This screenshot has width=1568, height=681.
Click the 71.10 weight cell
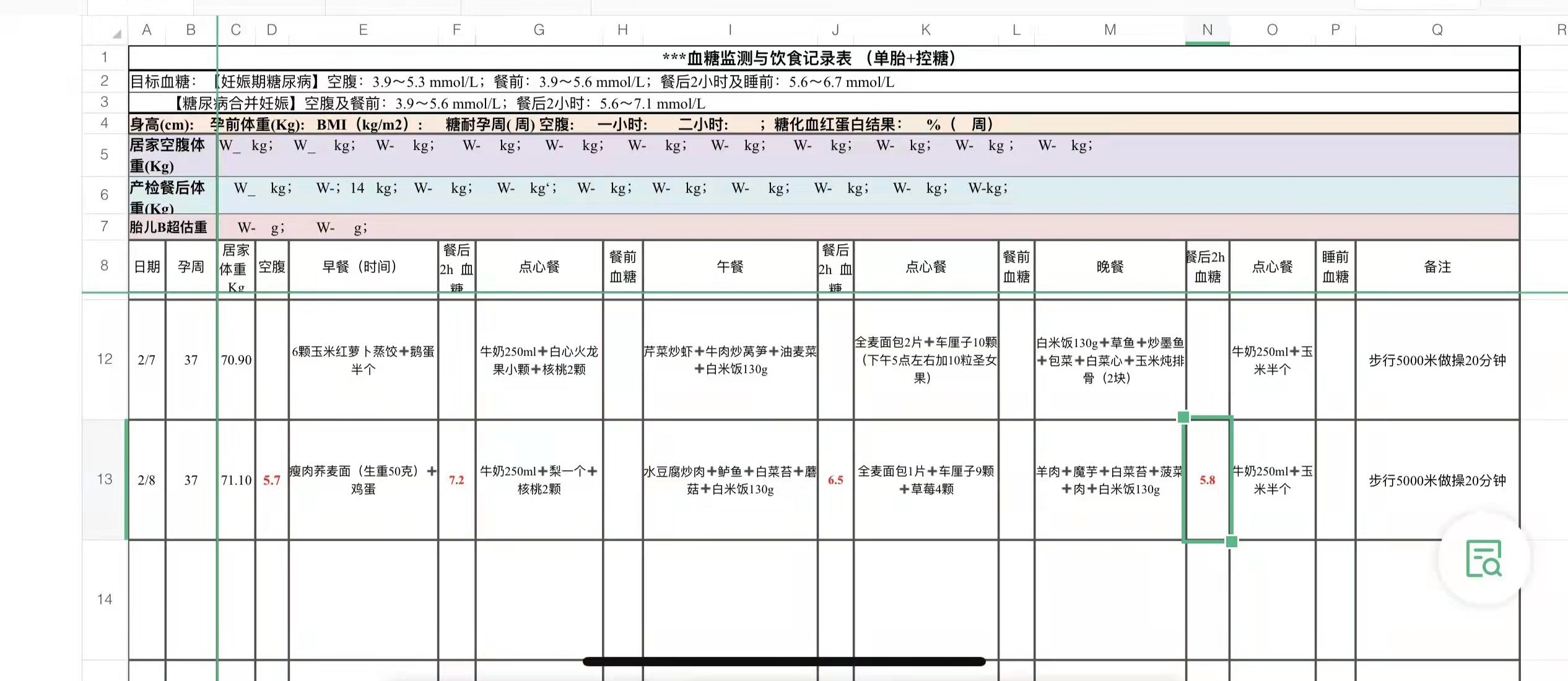[x=236, y=480]
